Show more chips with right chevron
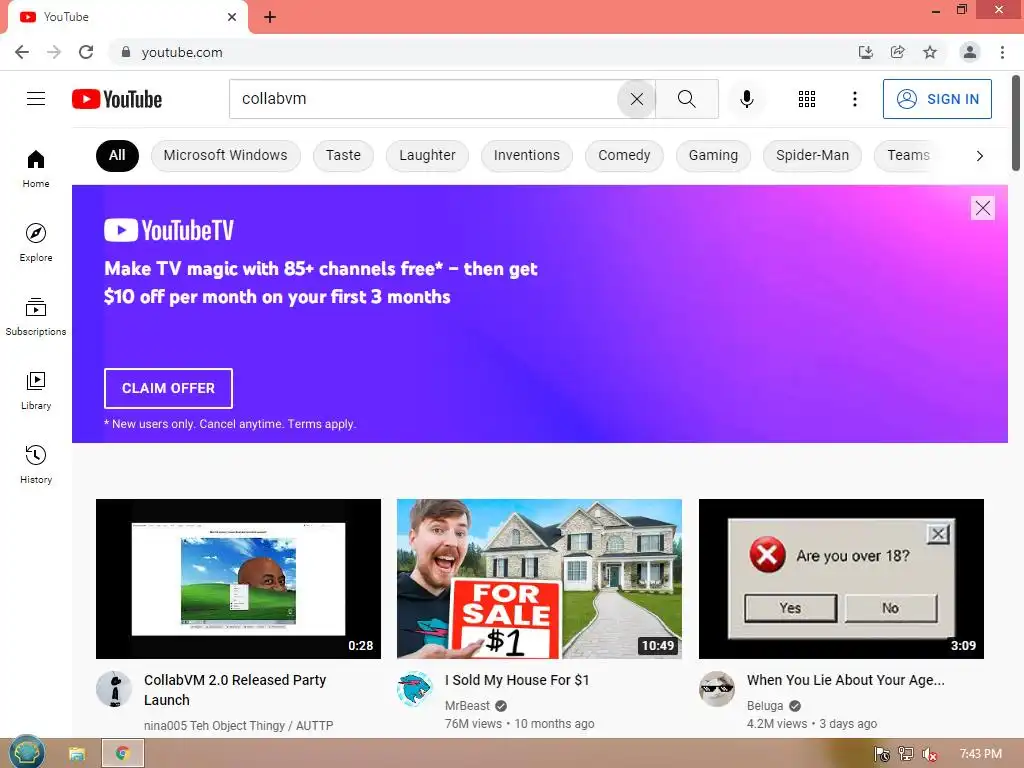Image resolution: width=1024 pixels, height=768 pixels. pyautogui.click(x=980, y=156)
